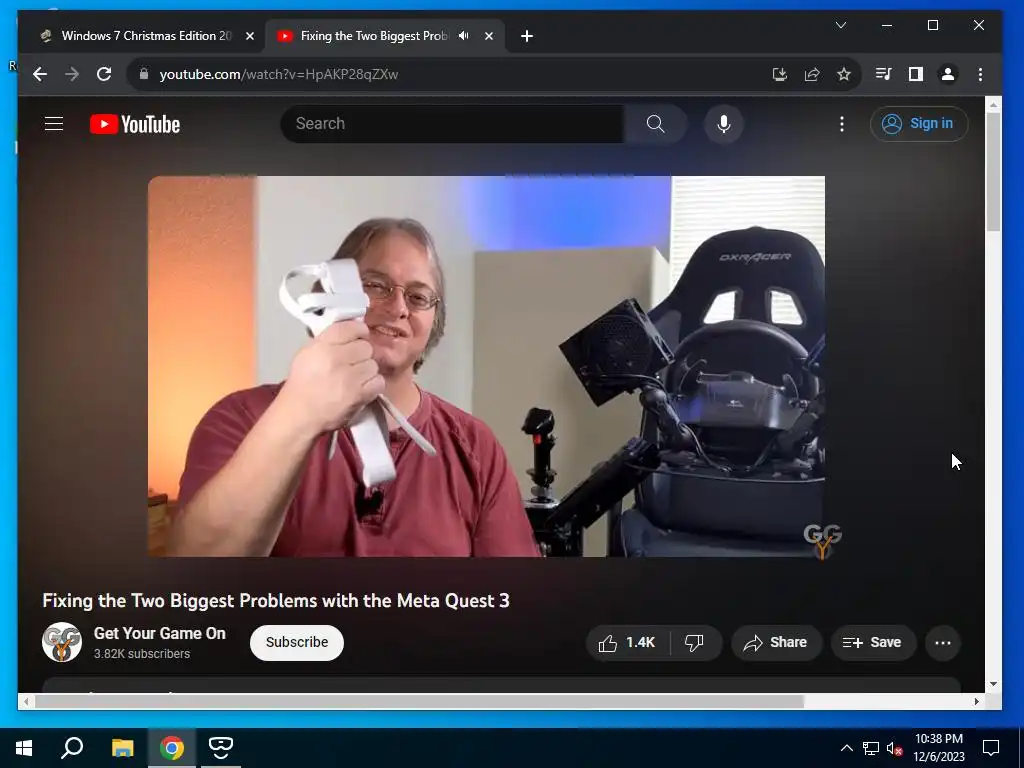1024x768 pixels.
Task: Switch to Windows 7 Christmas Edition tab
Action: click(146, 36)
